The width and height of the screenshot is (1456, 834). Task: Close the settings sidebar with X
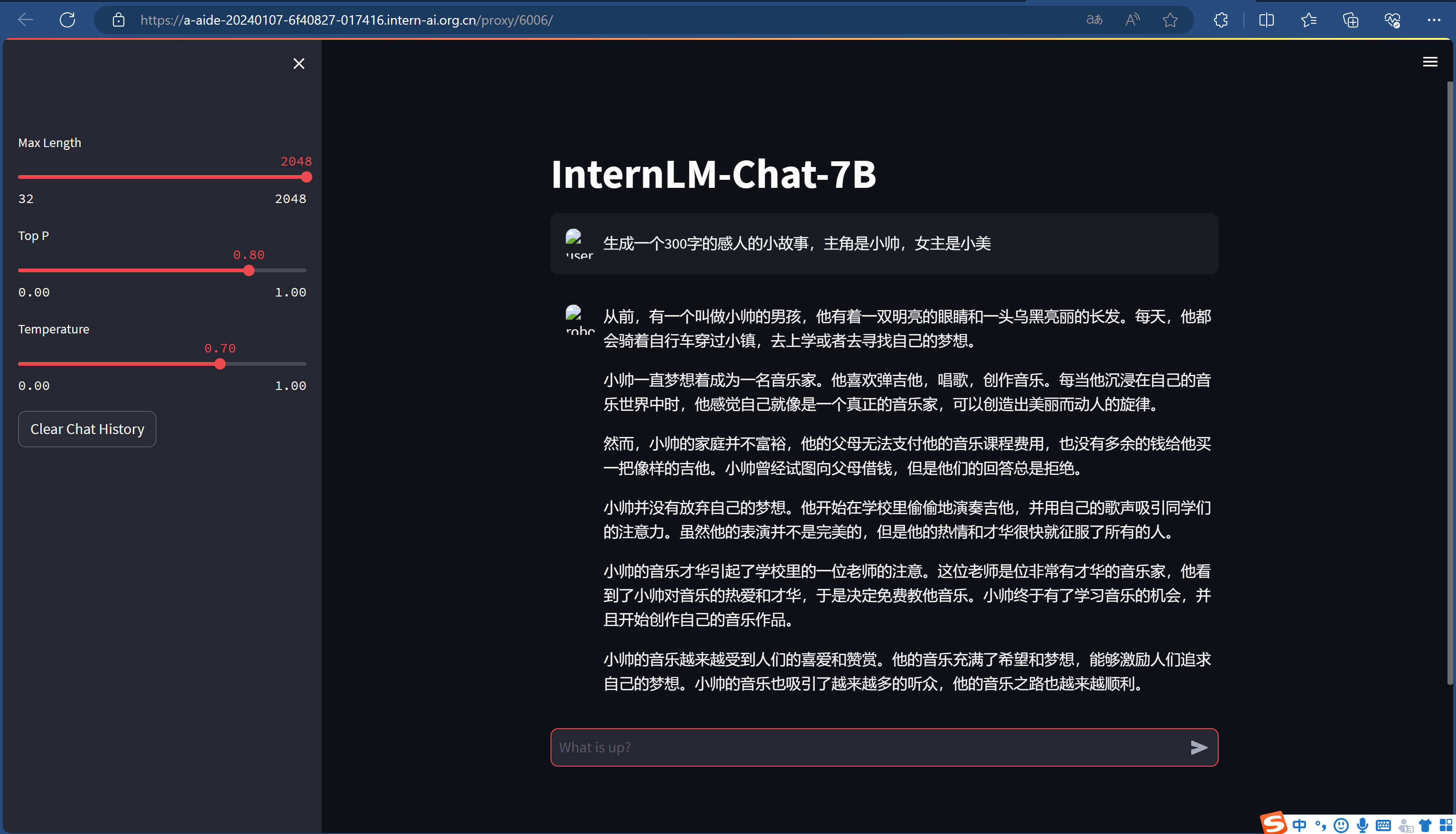[299, 64]
